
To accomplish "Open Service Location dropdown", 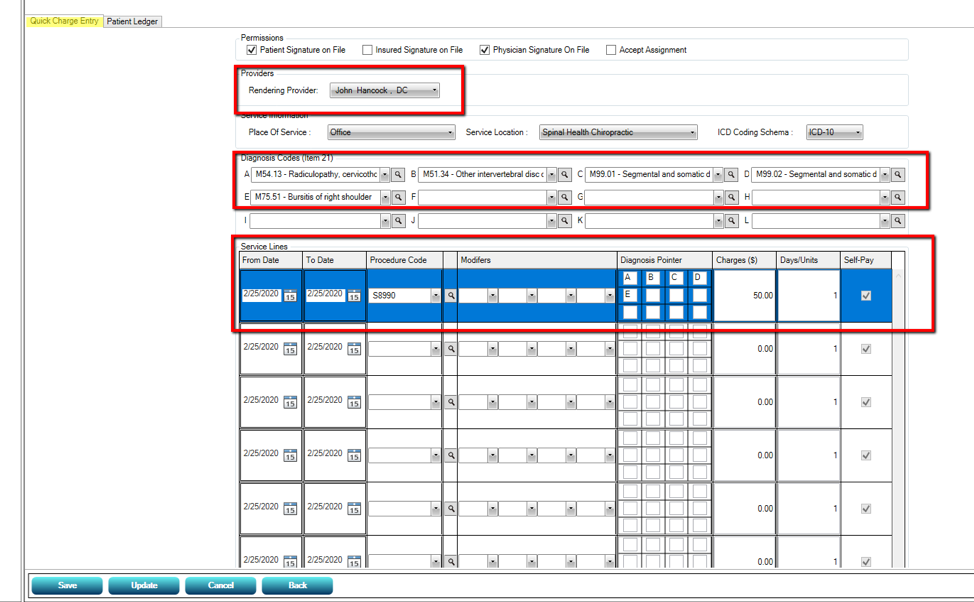I will tap(618, 132).
